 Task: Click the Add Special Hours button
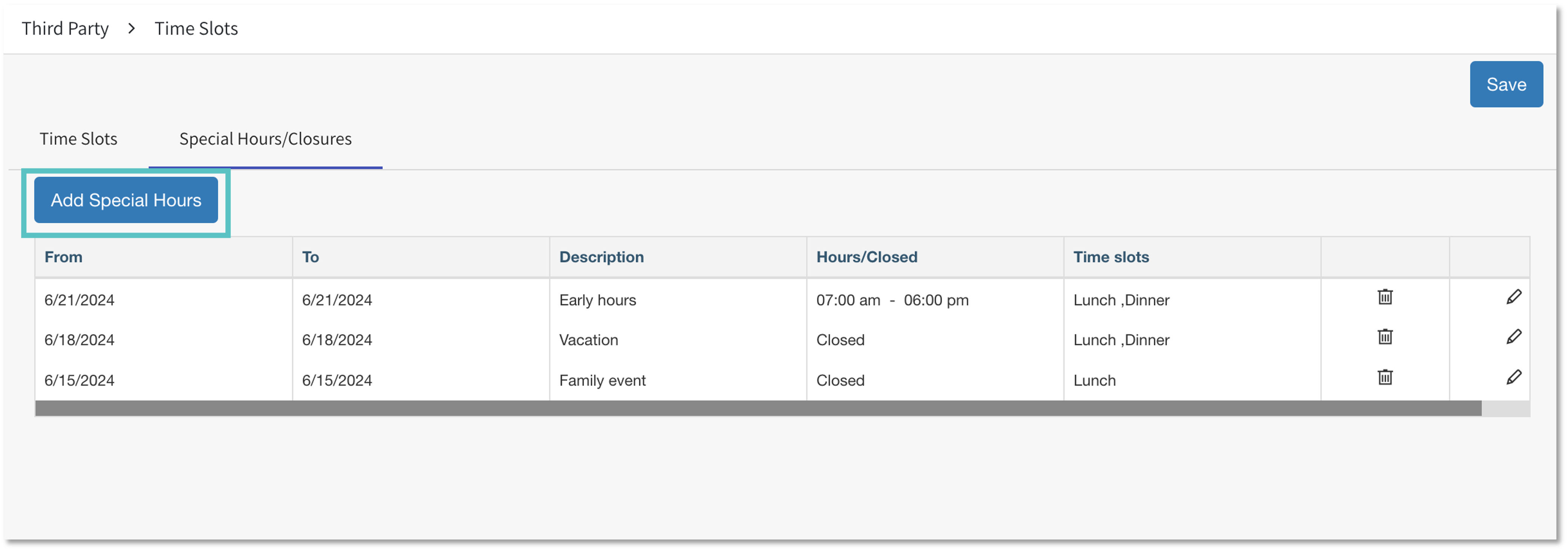click(x=126, y=200)
